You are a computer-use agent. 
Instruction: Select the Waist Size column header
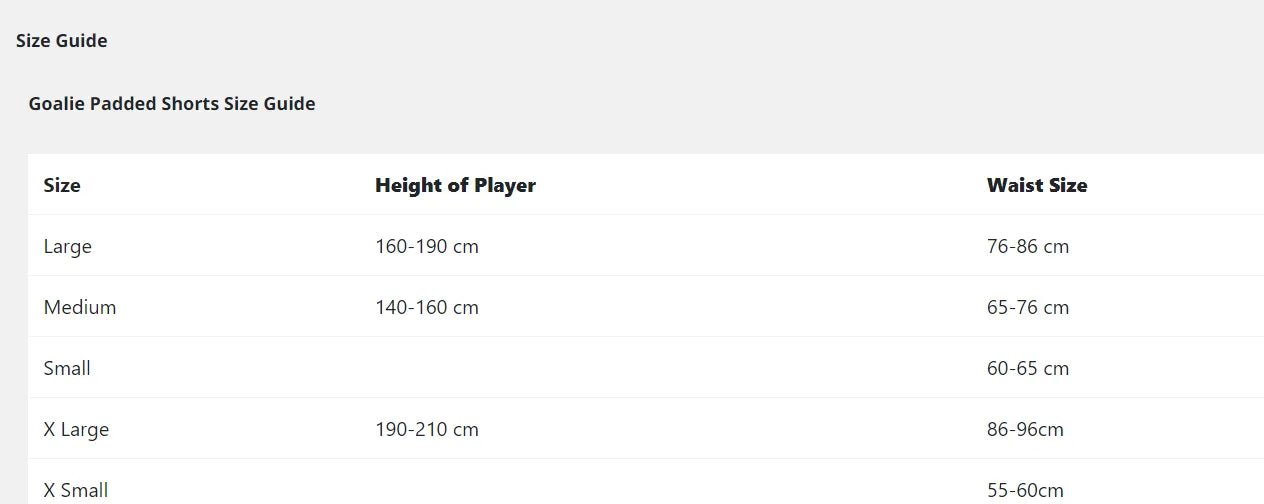pyautogui.click(x=1037, y=185)
